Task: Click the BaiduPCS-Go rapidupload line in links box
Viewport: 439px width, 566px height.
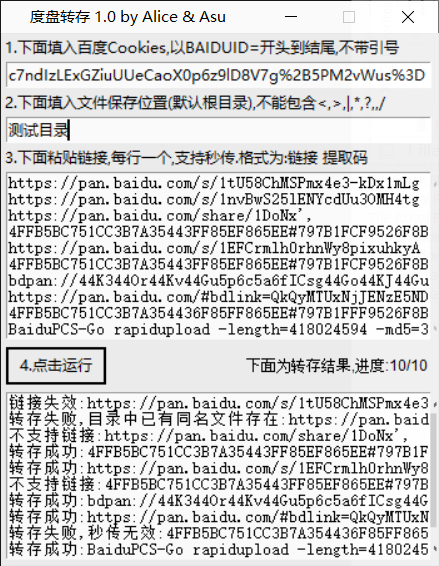Action: 218,329
